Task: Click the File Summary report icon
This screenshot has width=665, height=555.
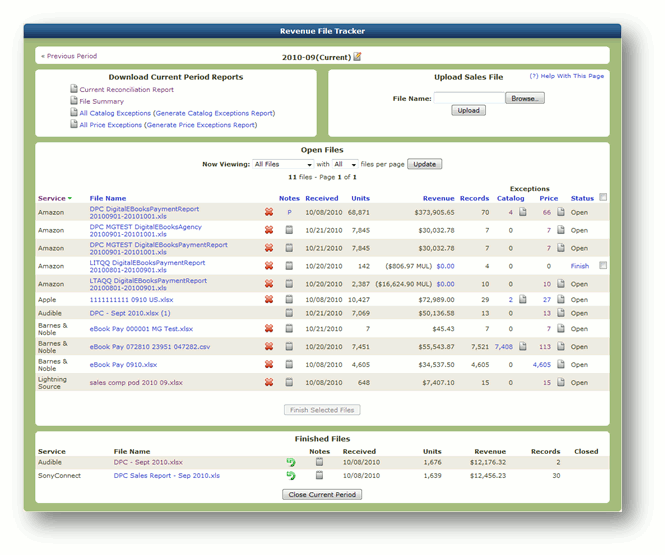Action: (74, 100)
